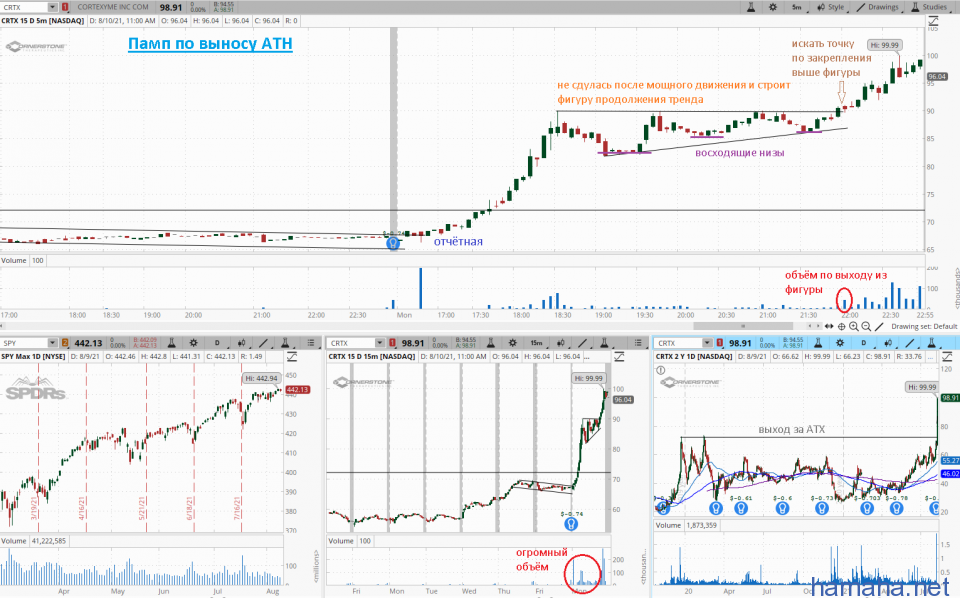This screenshot has width=960, height=598.
Task: Open the flask icon beside the CRTX 15m quote
Action: [492, 343]
